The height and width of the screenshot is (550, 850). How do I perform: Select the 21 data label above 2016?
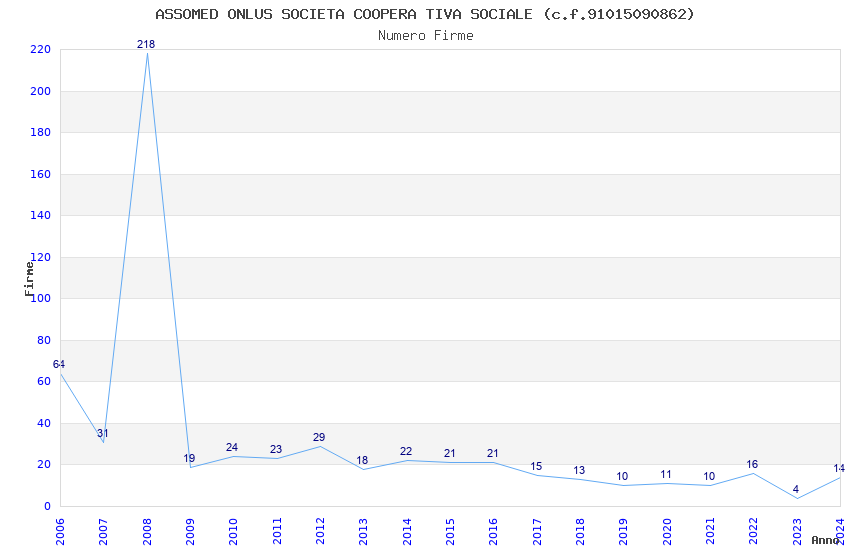point(492,453)
